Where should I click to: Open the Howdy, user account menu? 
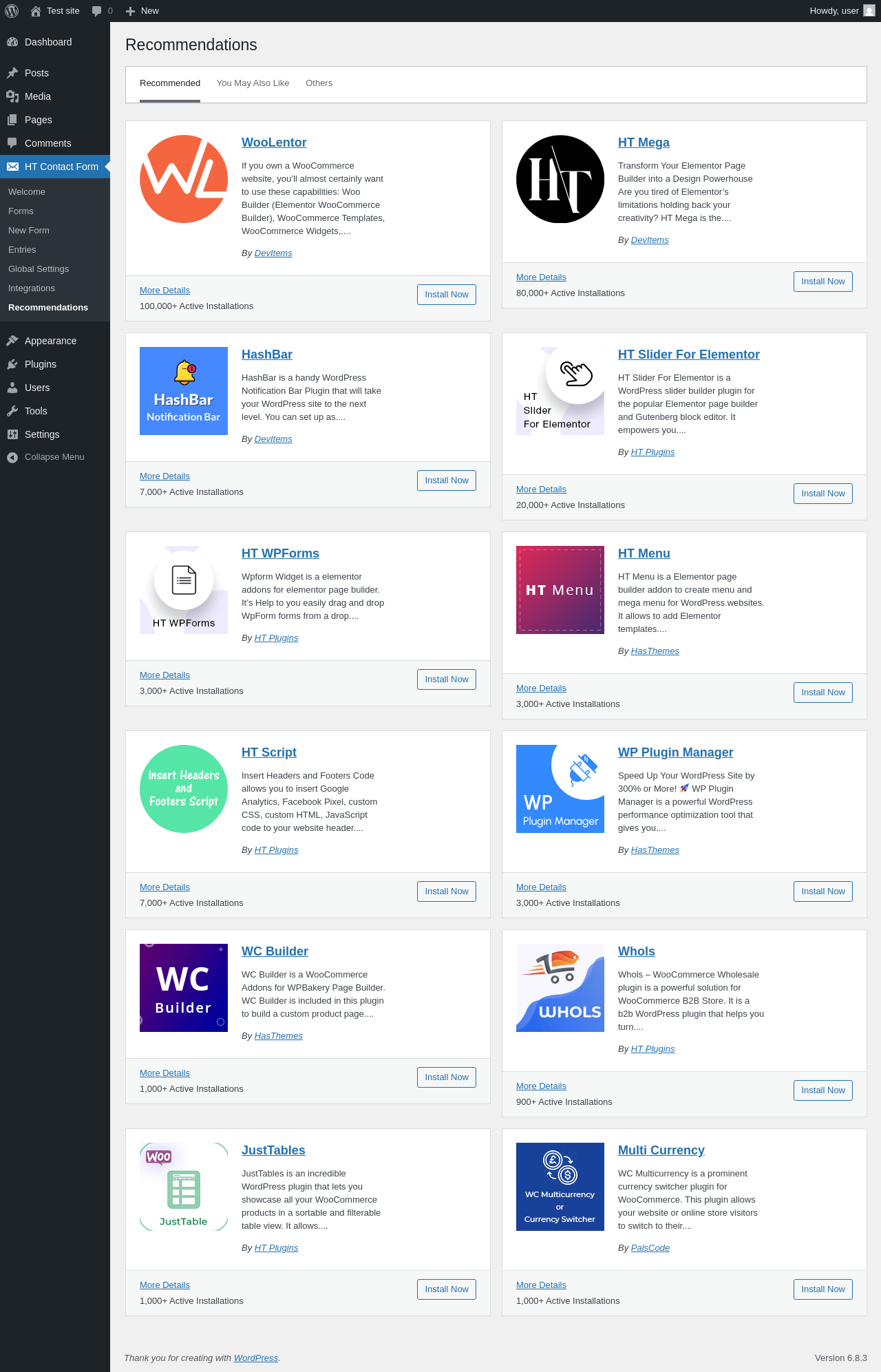(834, 11)
